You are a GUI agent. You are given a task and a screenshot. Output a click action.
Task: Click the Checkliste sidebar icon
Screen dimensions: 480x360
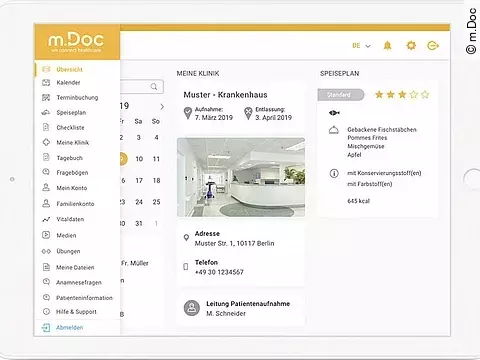point(46,127)
